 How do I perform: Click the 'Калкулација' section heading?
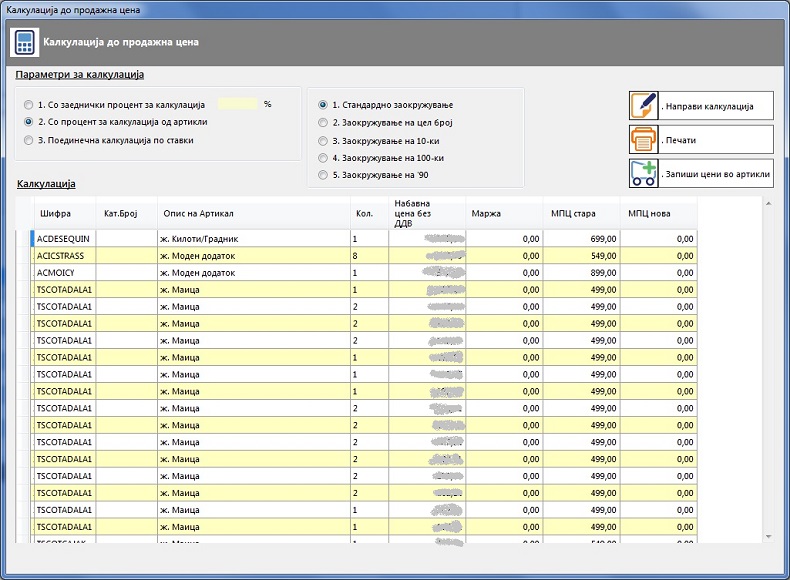point(46,184)
